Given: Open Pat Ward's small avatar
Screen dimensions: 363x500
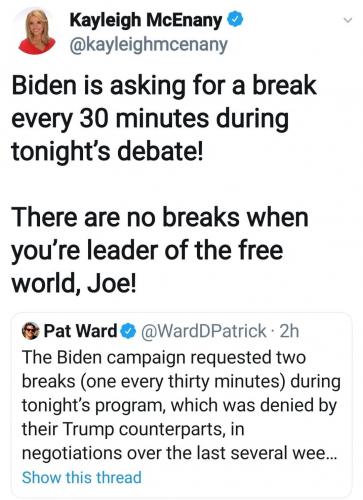Looking at the screenshot, I should [31, 331].
